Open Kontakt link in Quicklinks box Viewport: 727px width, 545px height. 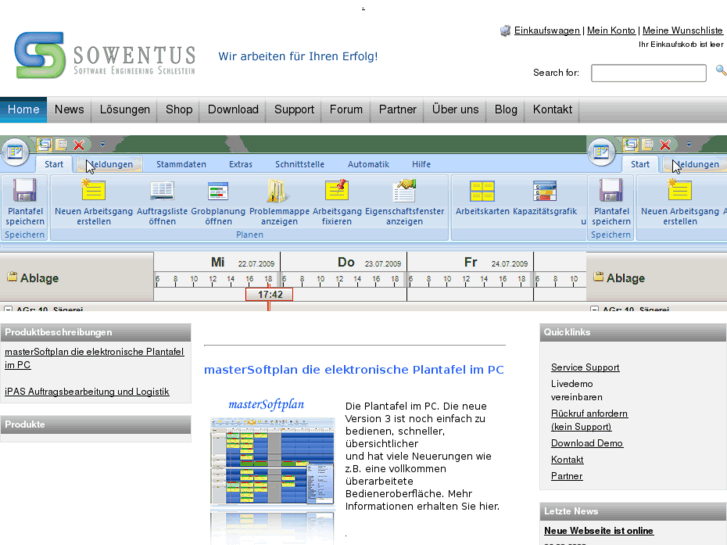tap(567, 460)
